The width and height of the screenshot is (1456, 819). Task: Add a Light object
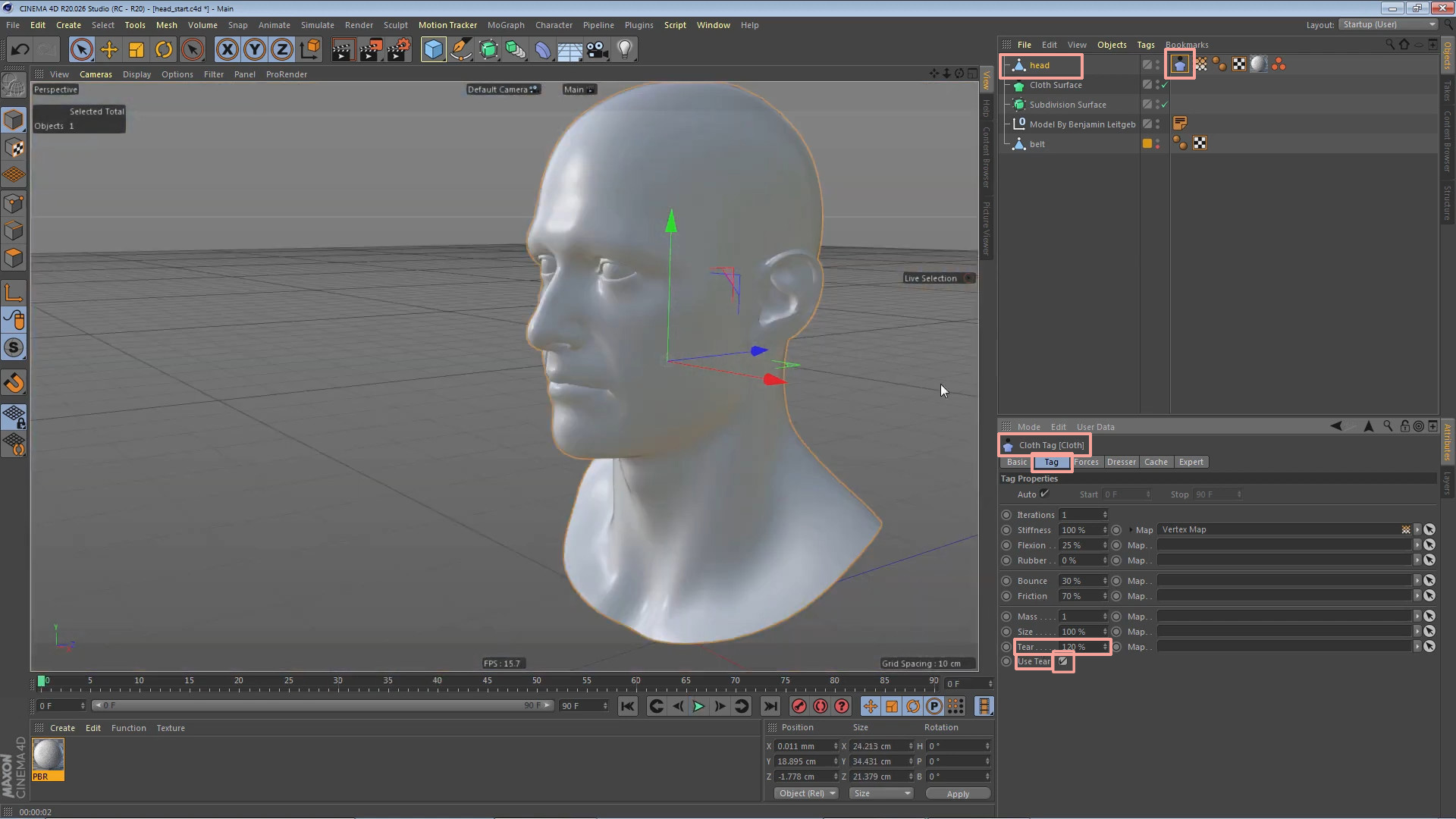[625, 50]
